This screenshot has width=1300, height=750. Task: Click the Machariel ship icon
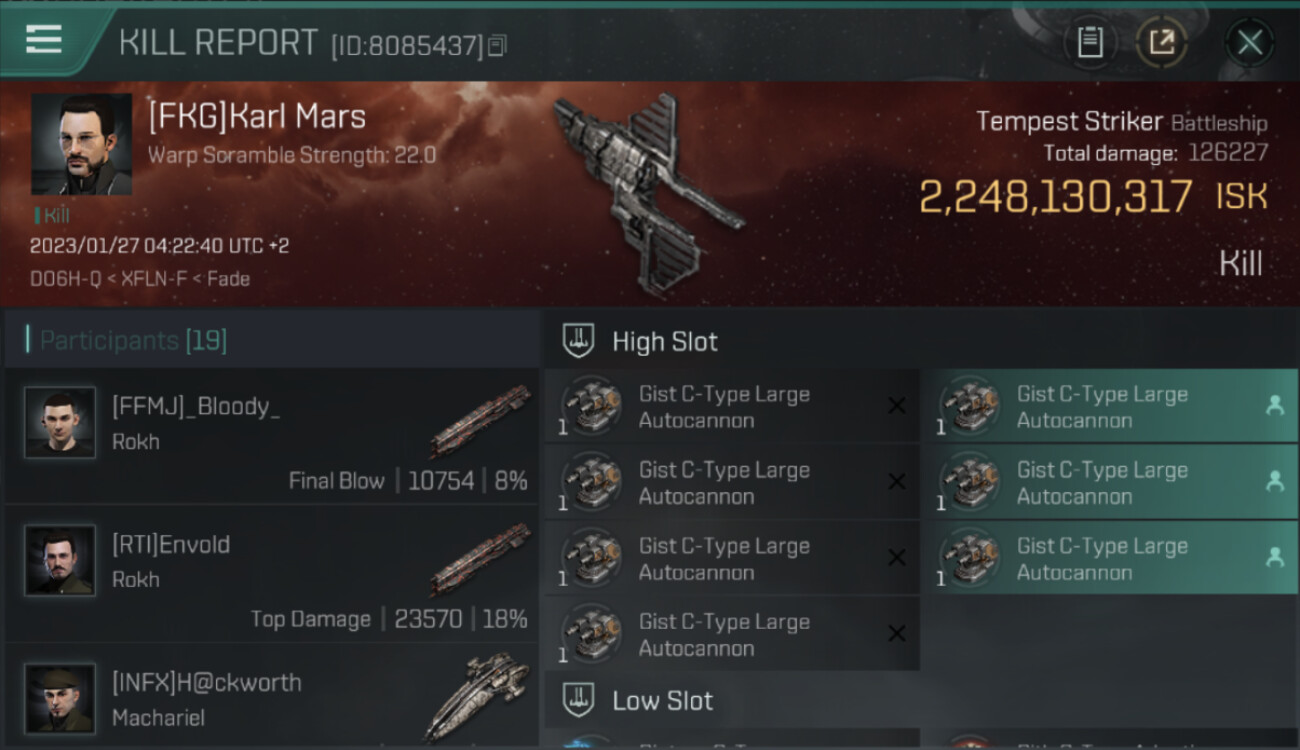(478, 696)
